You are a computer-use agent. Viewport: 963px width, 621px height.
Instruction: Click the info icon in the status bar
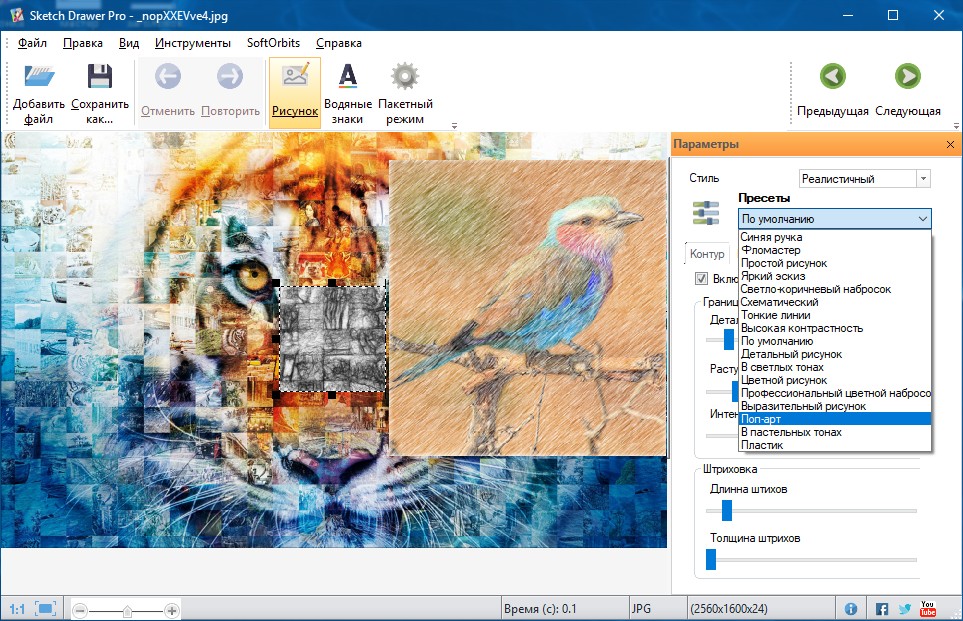[x=849, y=606]
